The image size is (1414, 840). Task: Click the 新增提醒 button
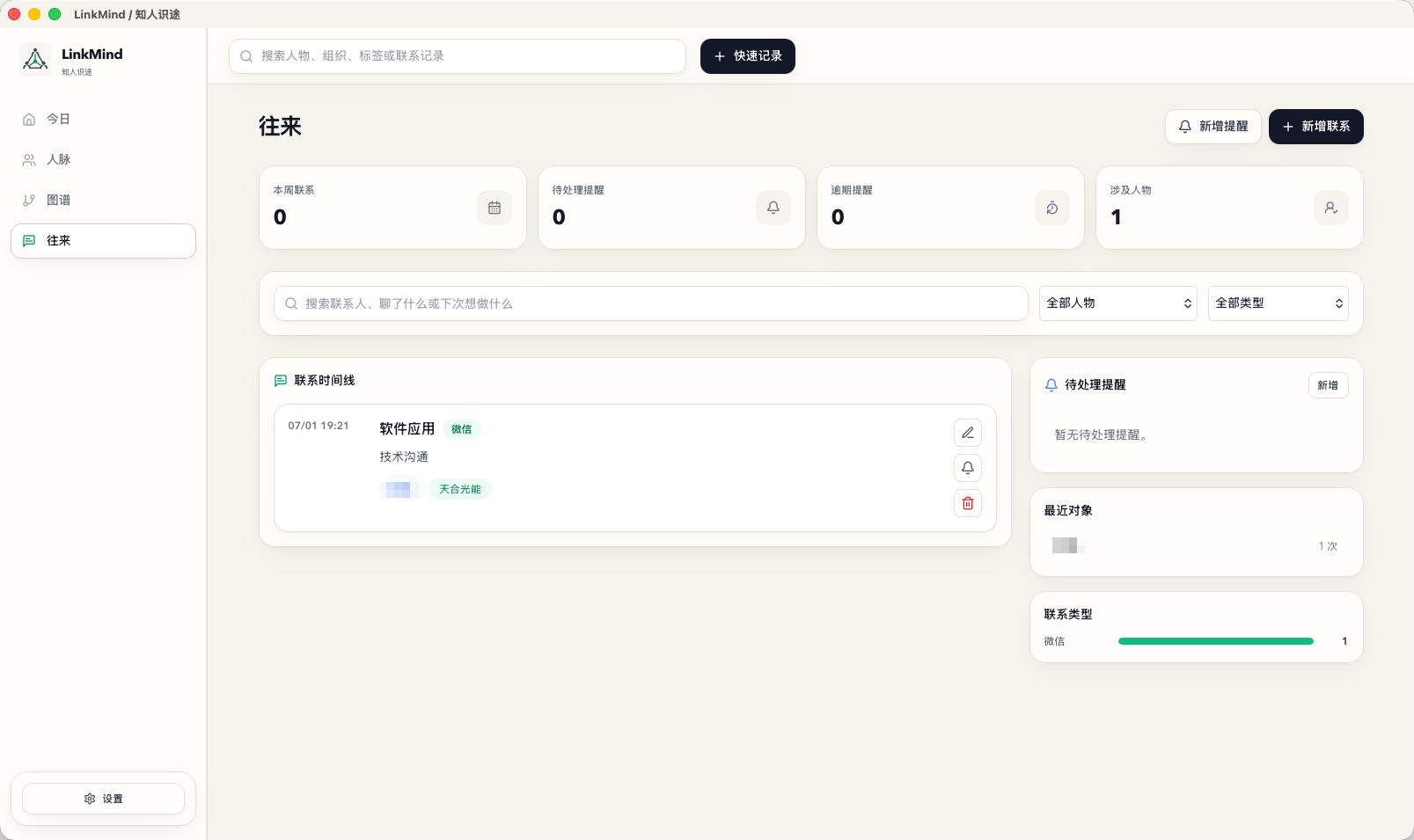coord(1213,127)
